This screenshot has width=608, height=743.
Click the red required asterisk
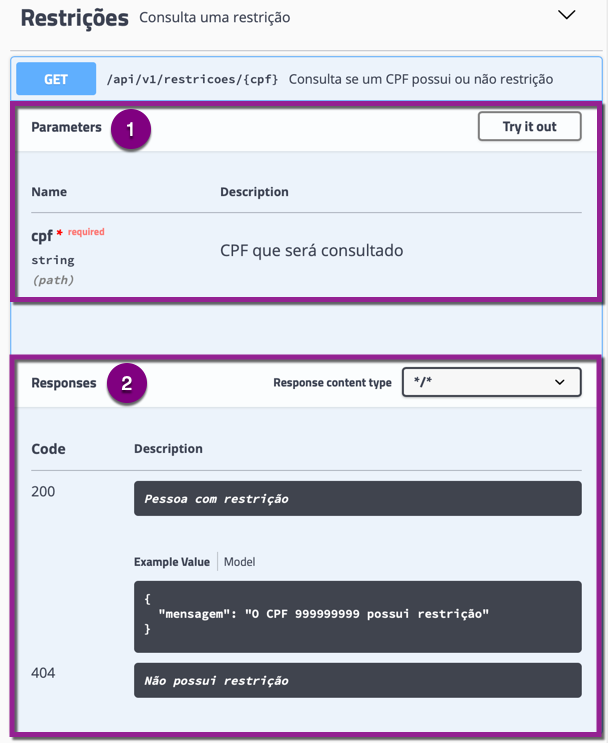point(59,232)
